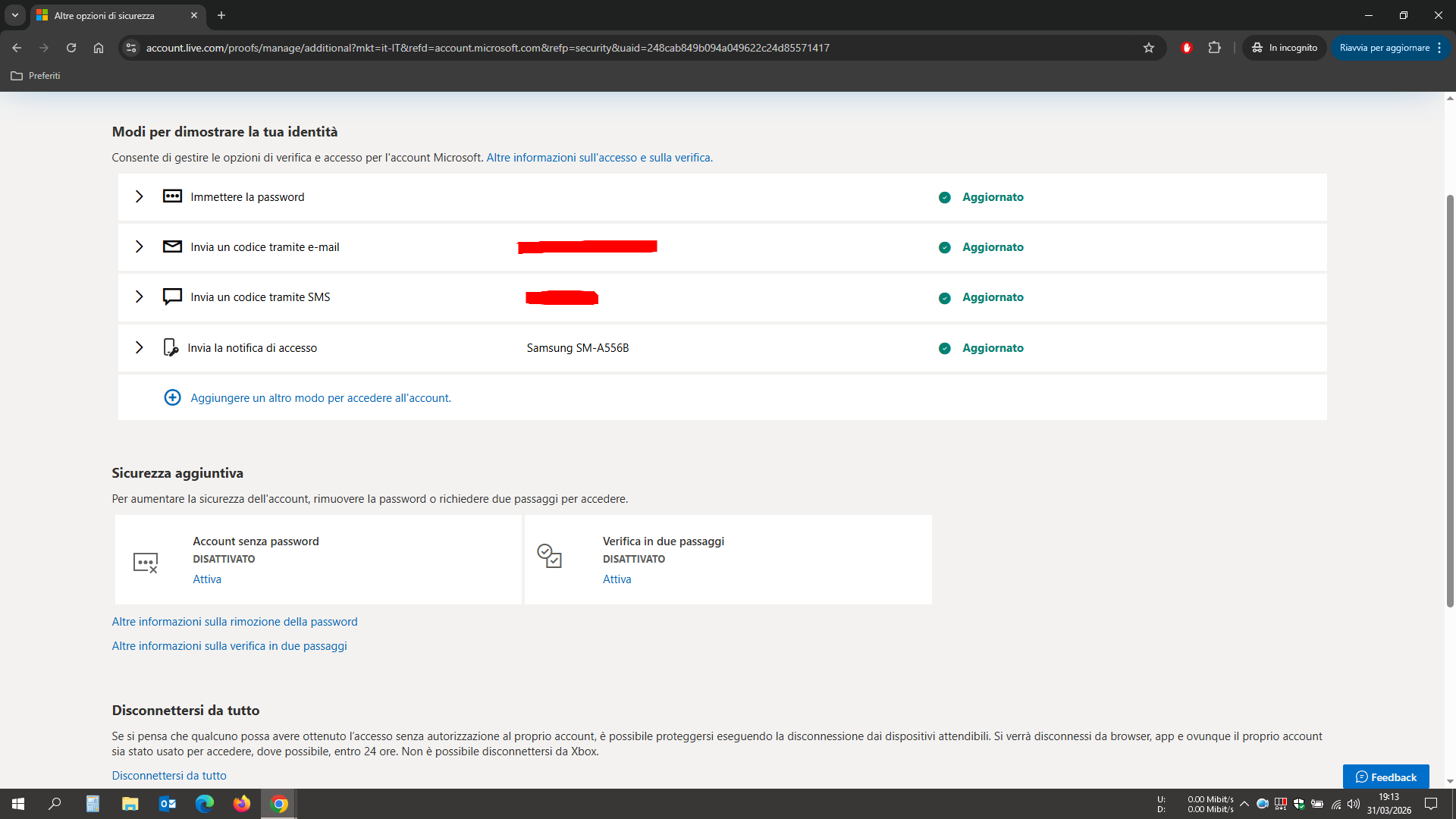Image resolution: width=1456 pixels, height=819 pixels.
Task: Click Aggiornato status in password row
Action: (x=993, y=197)
